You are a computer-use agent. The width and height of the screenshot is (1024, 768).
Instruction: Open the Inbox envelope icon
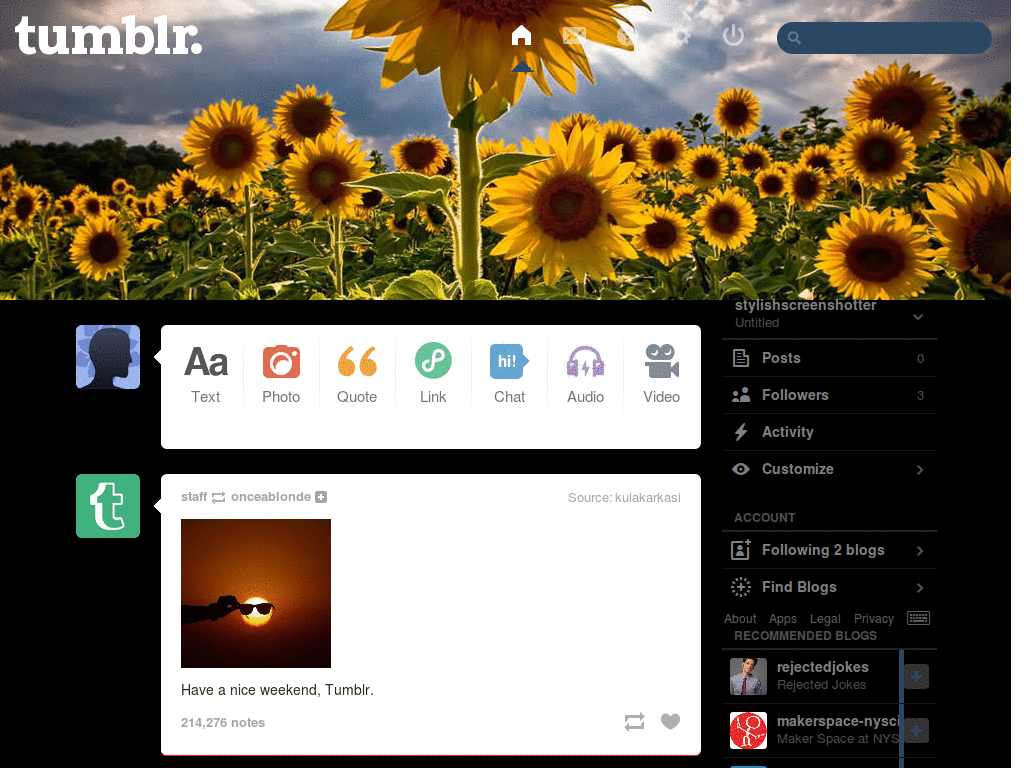pos(574,35)
